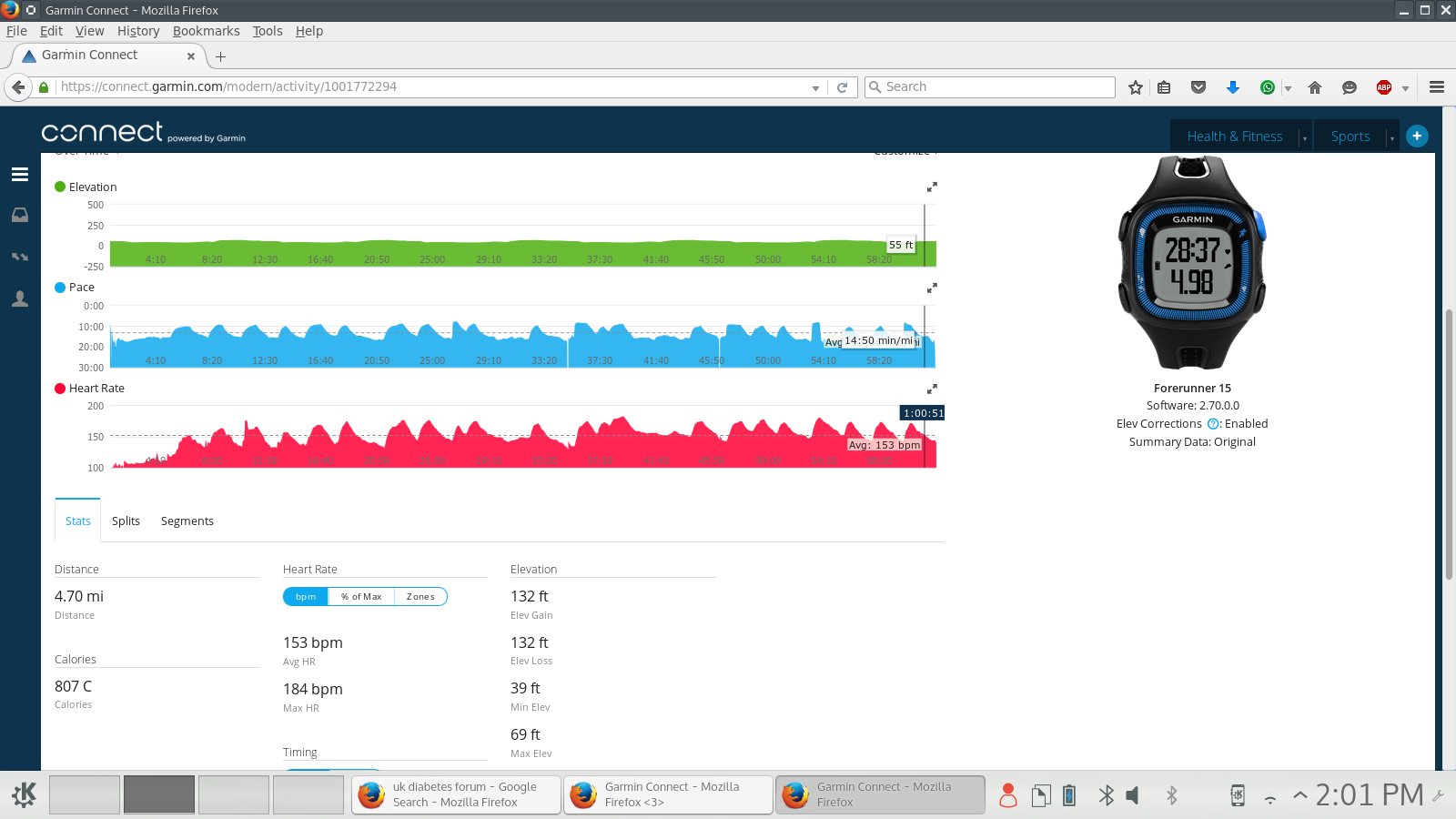Open the Bookmarks menu
The width and height of the screenshot is (1456, 819).
point(207,31)
